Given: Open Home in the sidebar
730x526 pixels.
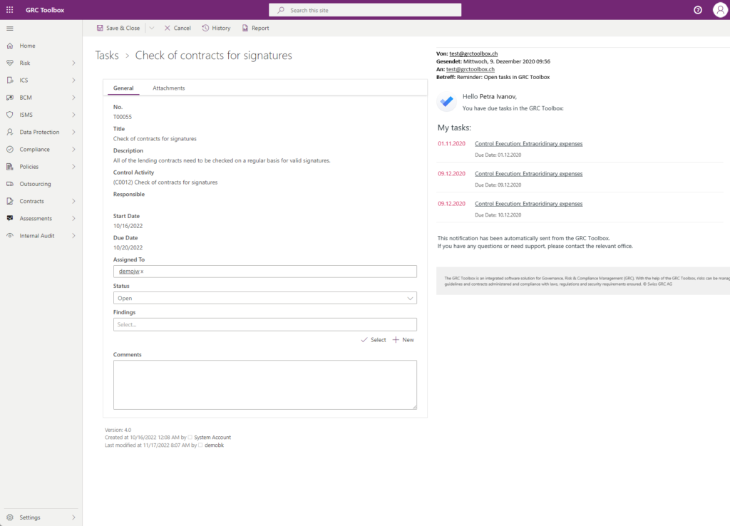Looking at the screenshot, I should click(27, 46).
